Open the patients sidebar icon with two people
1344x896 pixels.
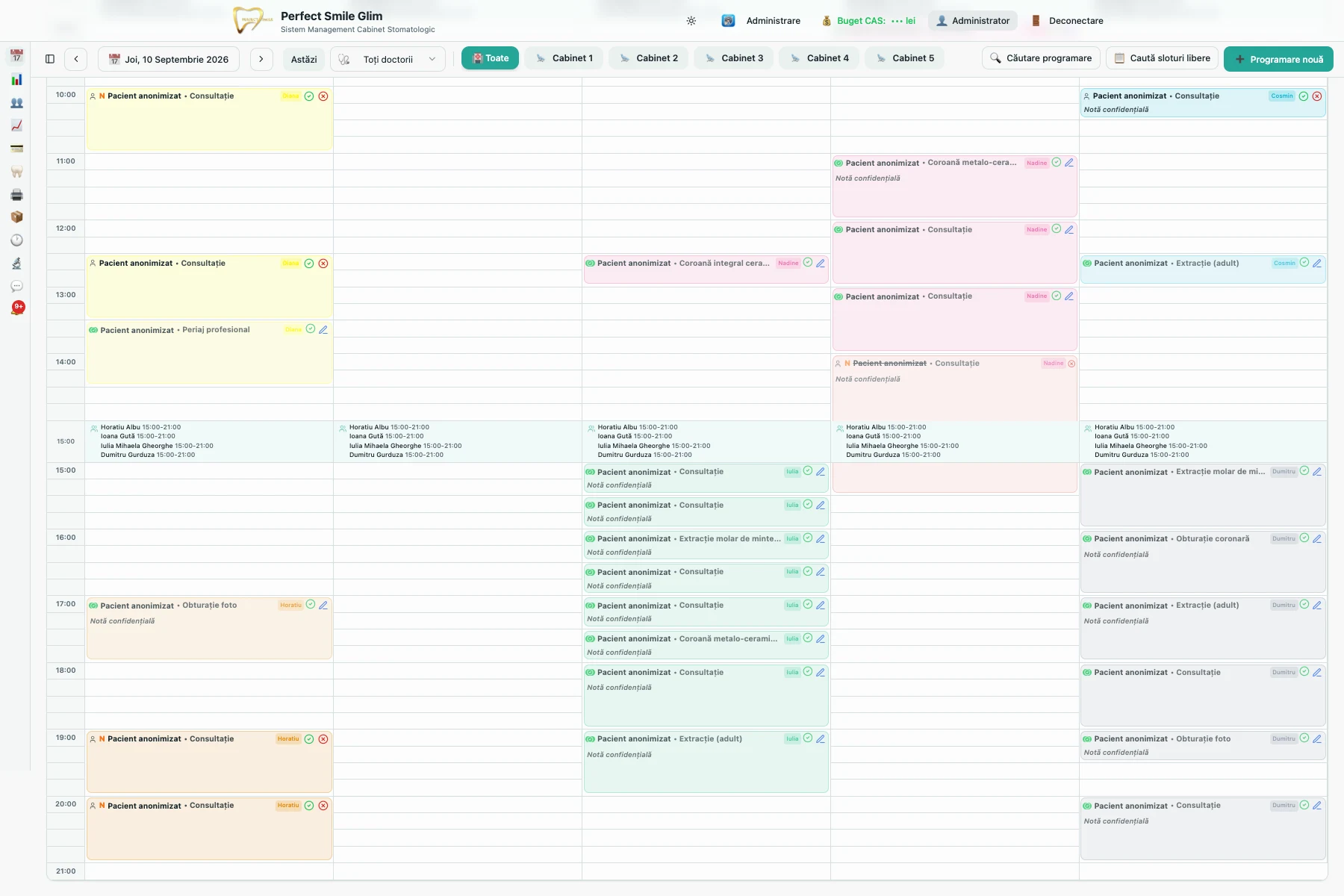pos(16,103)
